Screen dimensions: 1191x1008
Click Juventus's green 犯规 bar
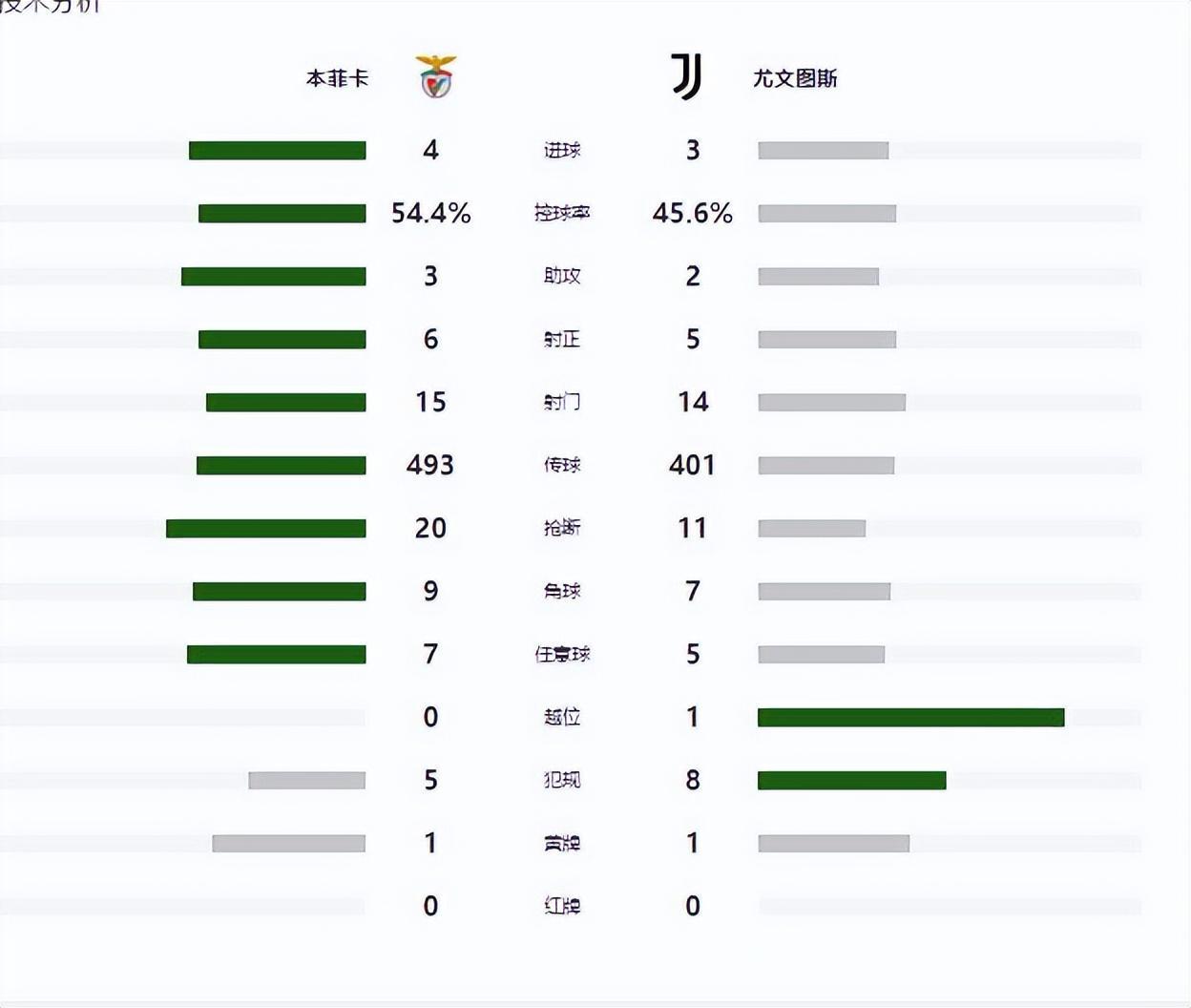coord(851,780)
